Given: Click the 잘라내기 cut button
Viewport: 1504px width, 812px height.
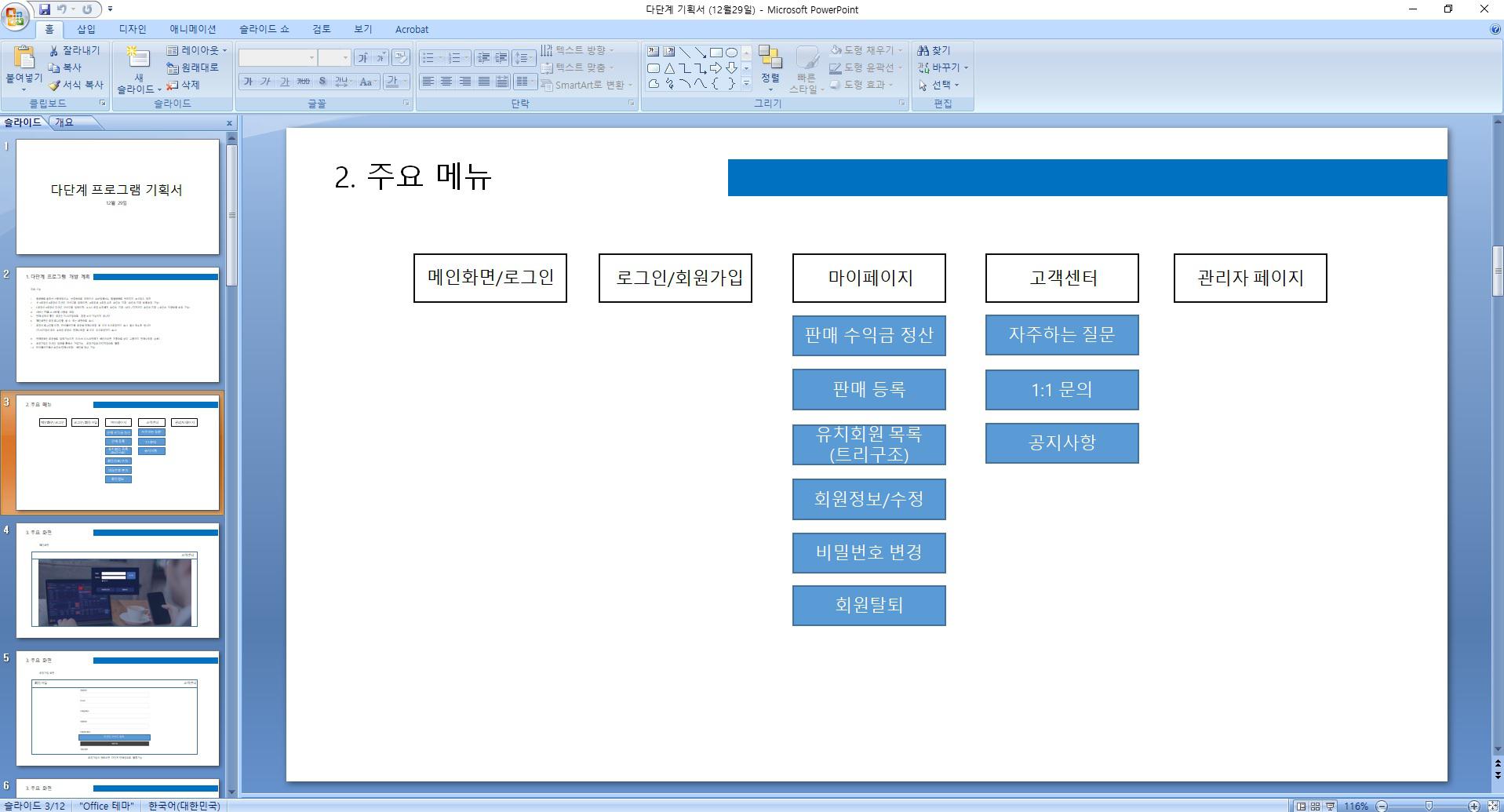Looking at the screenshot, I should coord(75,50).
